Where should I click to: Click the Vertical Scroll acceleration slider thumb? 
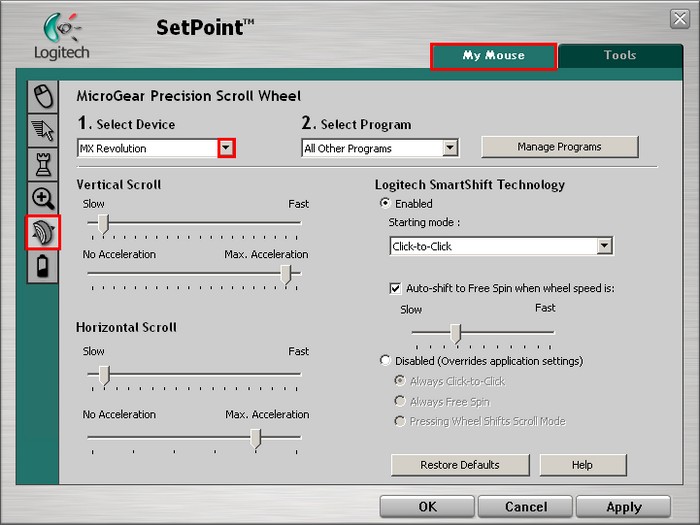coord(286,274)
